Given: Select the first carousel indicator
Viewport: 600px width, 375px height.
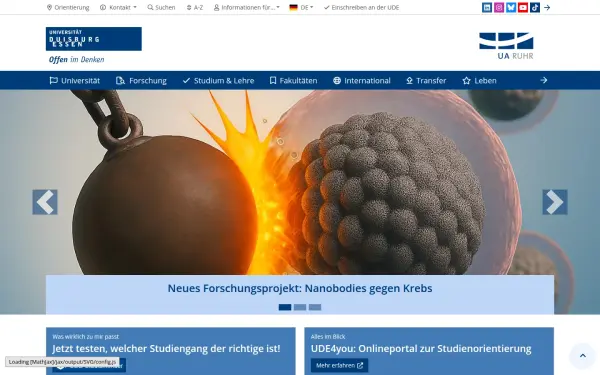Looking at the screenshot, I should 285,307.
